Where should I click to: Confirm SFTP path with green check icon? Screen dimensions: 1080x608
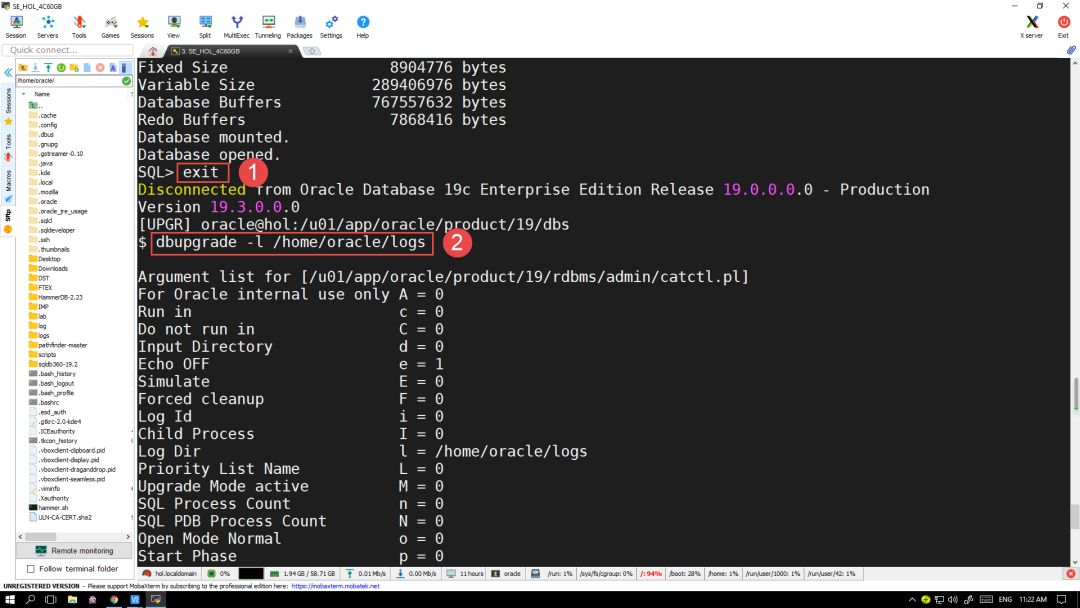tap(126, 81)
